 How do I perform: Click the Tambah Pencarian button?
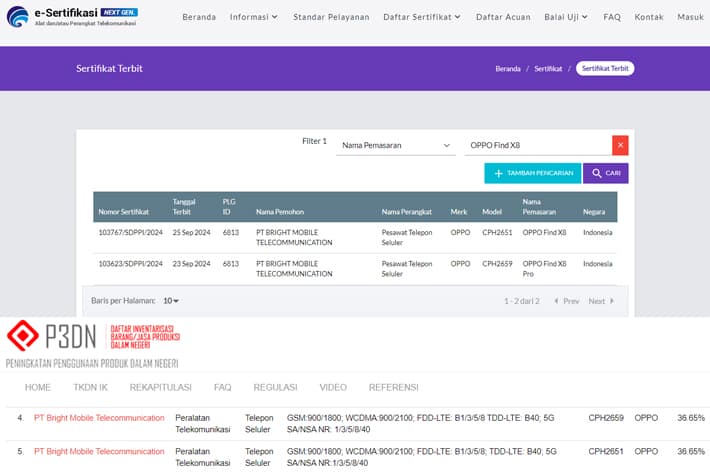tap(532, 173)
